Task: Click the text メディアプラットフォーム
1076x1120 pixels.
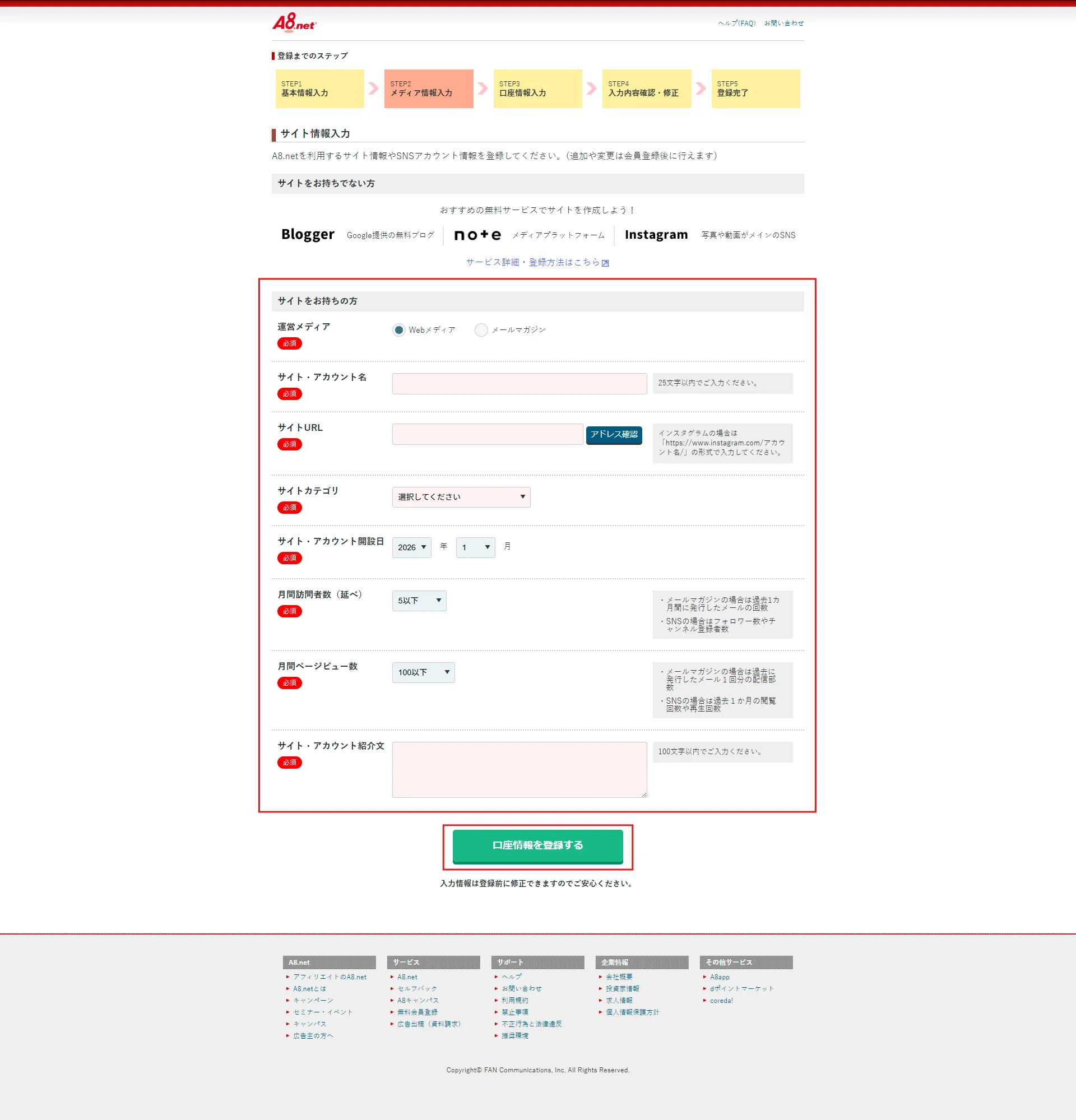Action: (558, 235)
